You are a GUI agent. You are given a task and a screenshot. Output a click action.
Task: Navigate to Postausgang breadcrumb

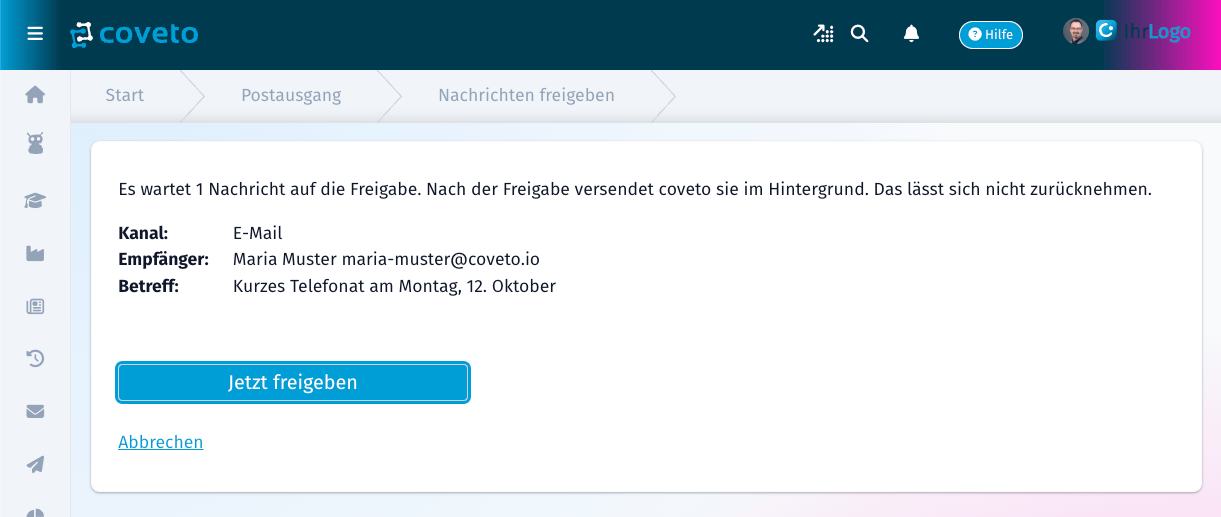tap(291, 96)
